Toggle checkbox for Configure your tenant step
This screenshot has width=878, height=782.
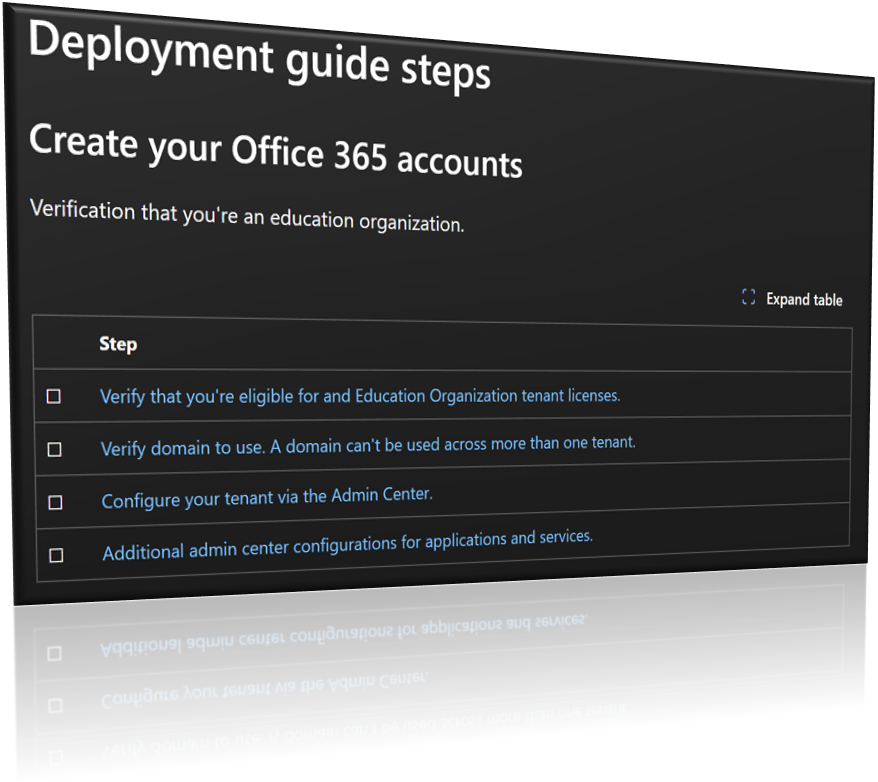(55, 503)
